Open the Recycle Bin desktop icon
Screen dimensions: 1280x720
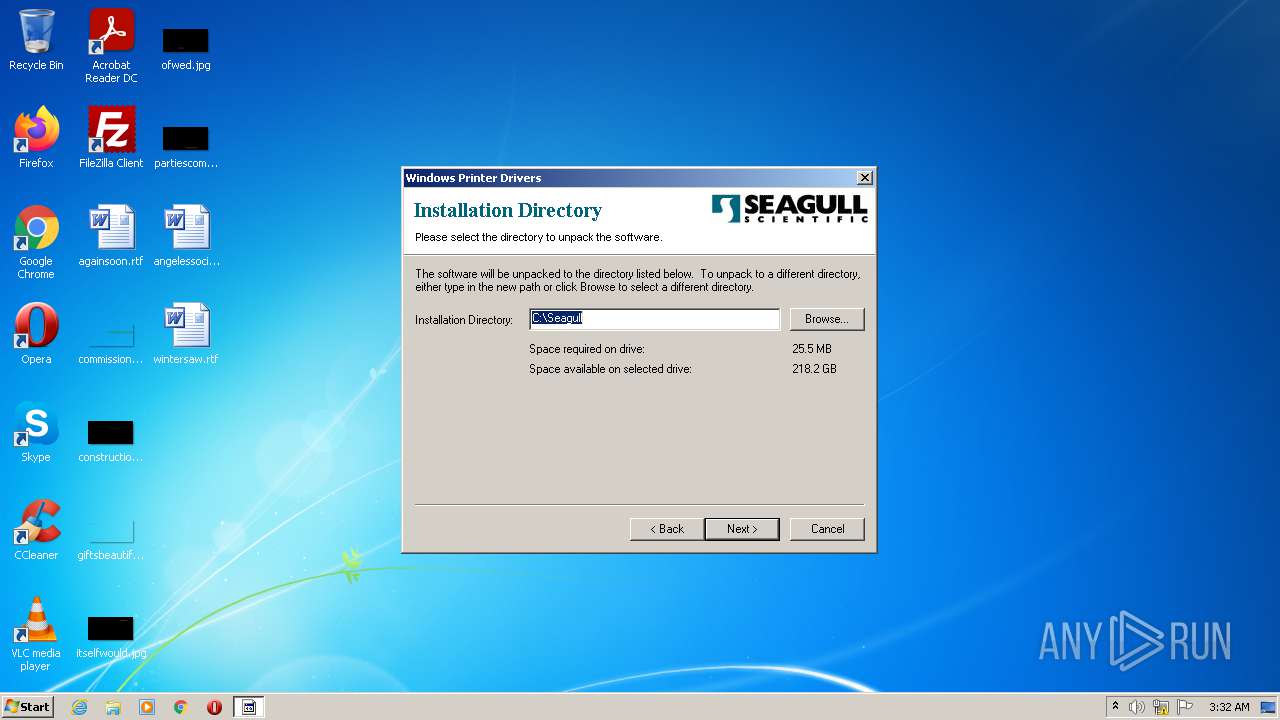(36, 40)
